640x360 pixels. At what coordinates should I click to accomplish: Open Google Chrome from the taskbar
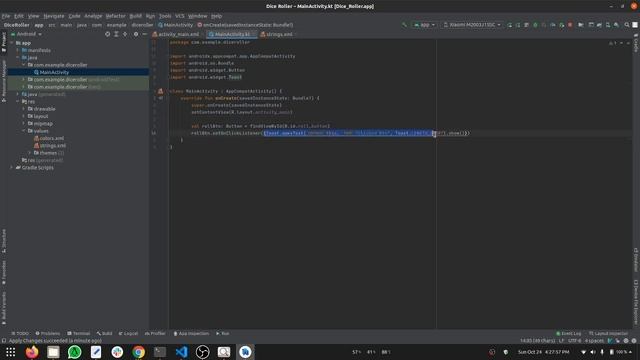(x=138, y=352)
